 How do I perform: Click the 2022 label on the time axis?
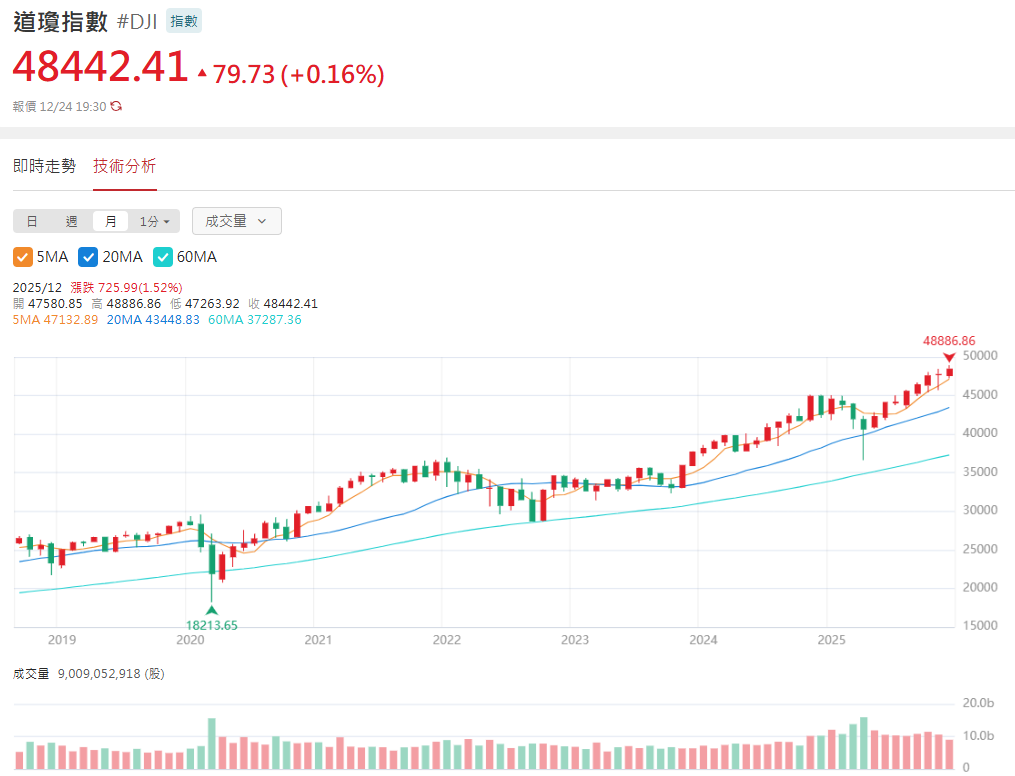(446, 640)
